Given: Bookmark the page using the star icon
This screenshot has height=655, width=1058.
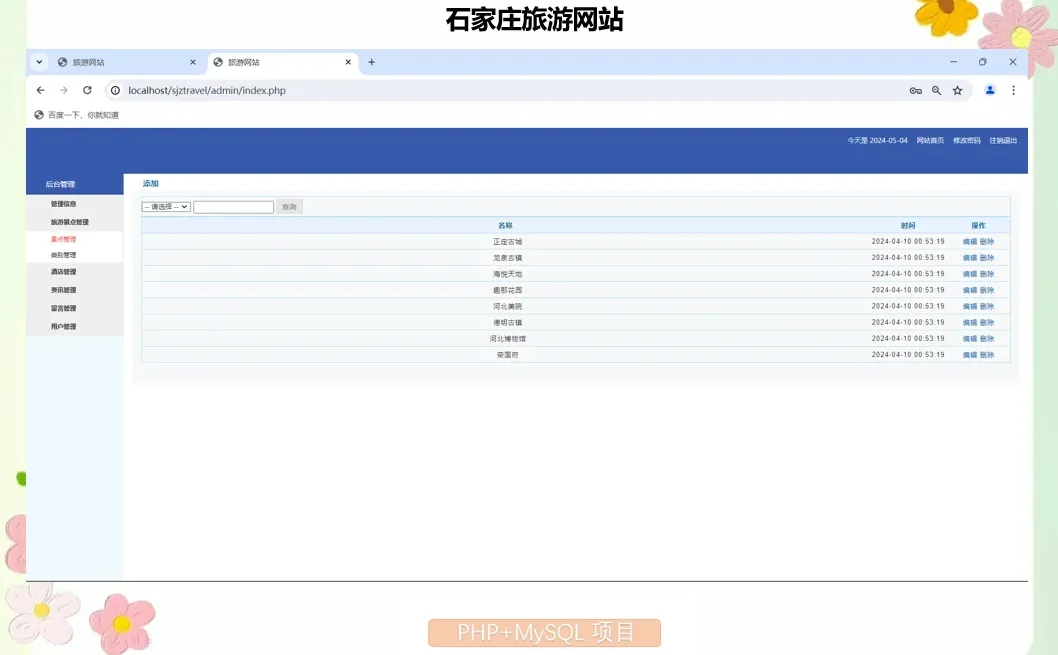Looking at the screenshot, I should pyautogui.click(x=957, y=90).
